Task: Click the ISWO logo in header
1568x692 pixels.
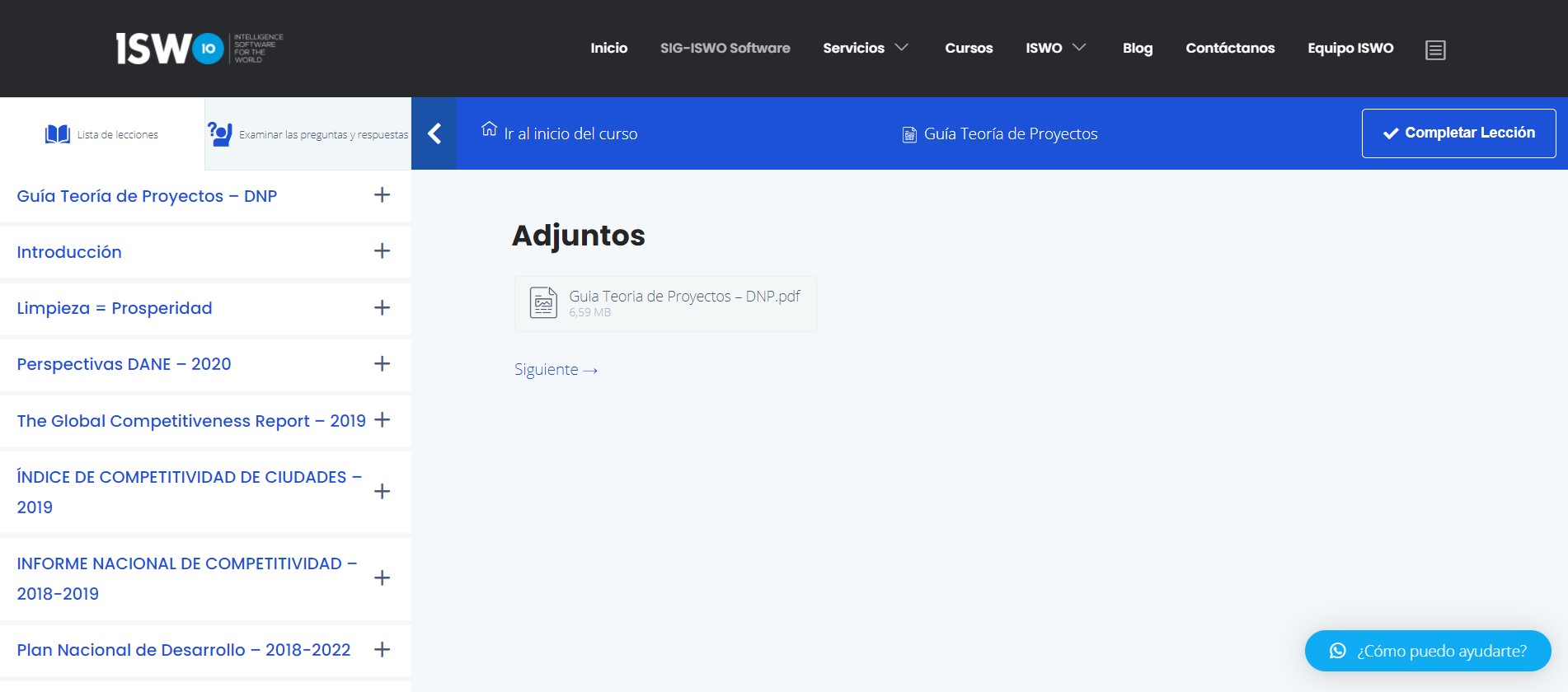Action: coord(199,49)
